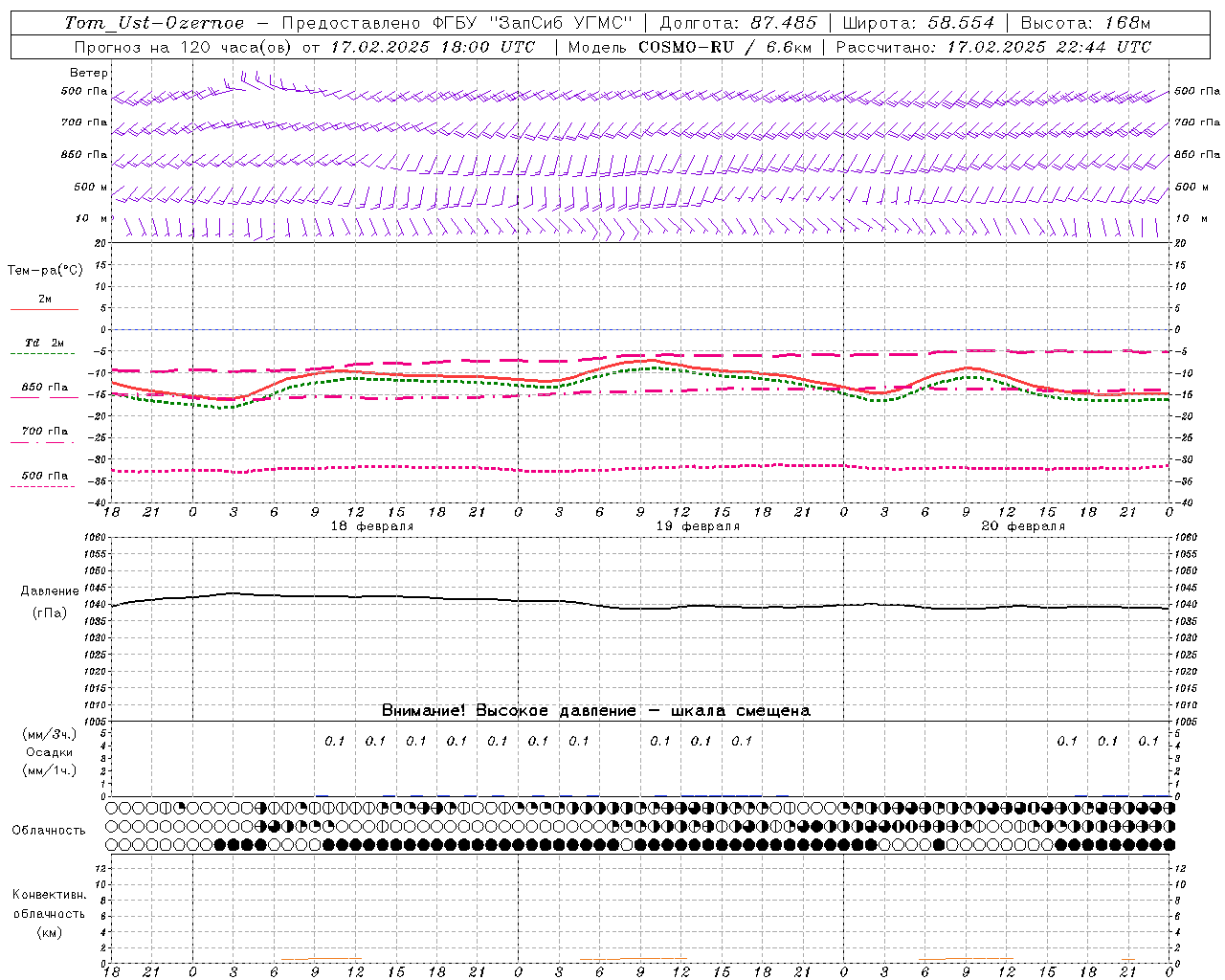Click the left 850 гПа wind row label
Viewport: 1225px width, 980px height.
point(84,154)
